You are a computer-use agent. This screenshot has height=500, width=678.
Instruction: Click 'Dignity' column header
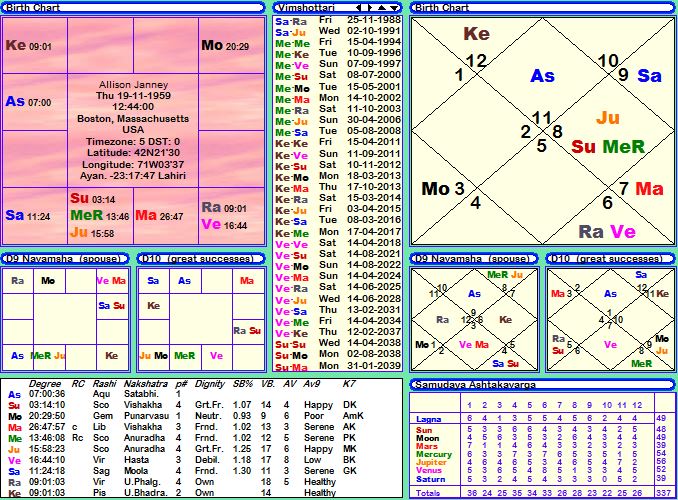pyautogui.click(x=210, y=384)
